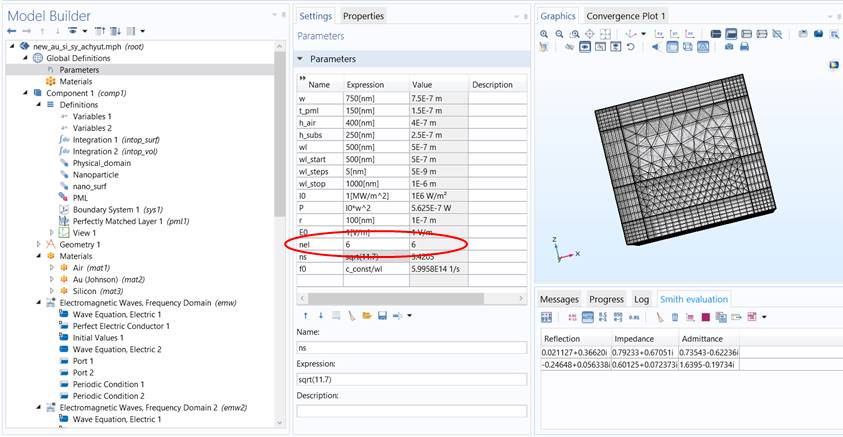Click the print icon in Graphics toolbar
This screenshot has width=843, height=437.
[745, 47]
